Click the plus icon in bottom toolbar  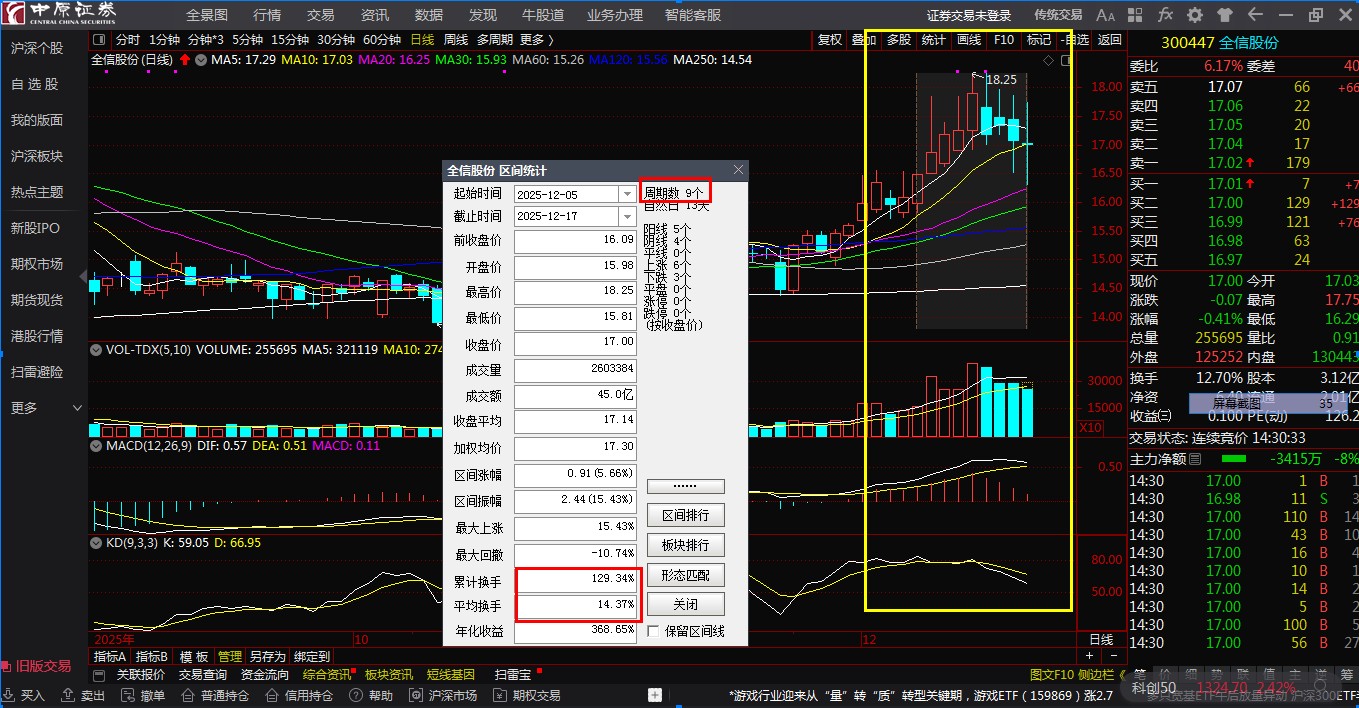click(x=654, y=695)
